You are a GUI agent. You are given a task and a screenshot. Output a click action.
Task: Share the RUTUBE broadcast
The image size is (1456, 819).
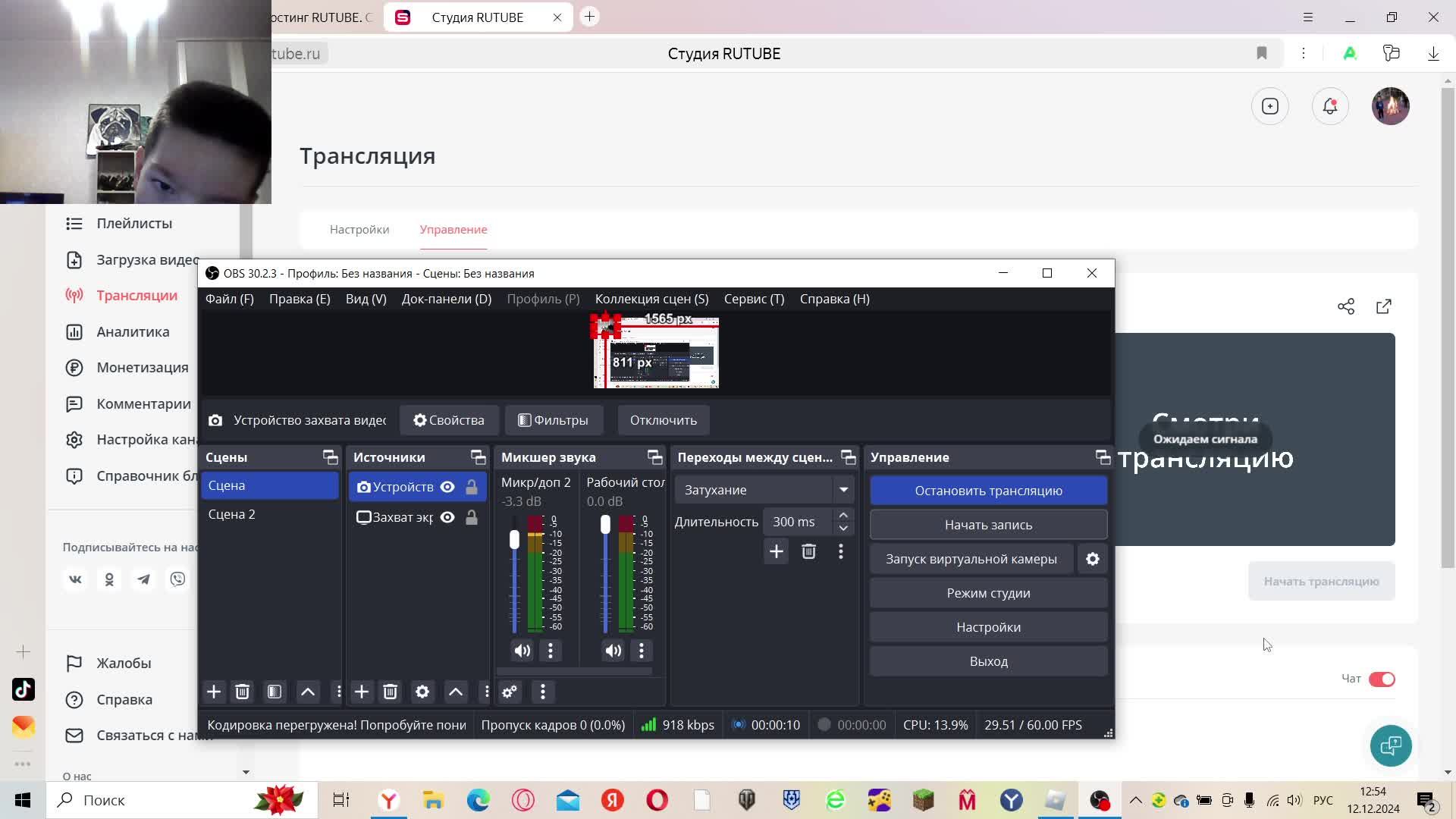click(x=1346, y=306)
